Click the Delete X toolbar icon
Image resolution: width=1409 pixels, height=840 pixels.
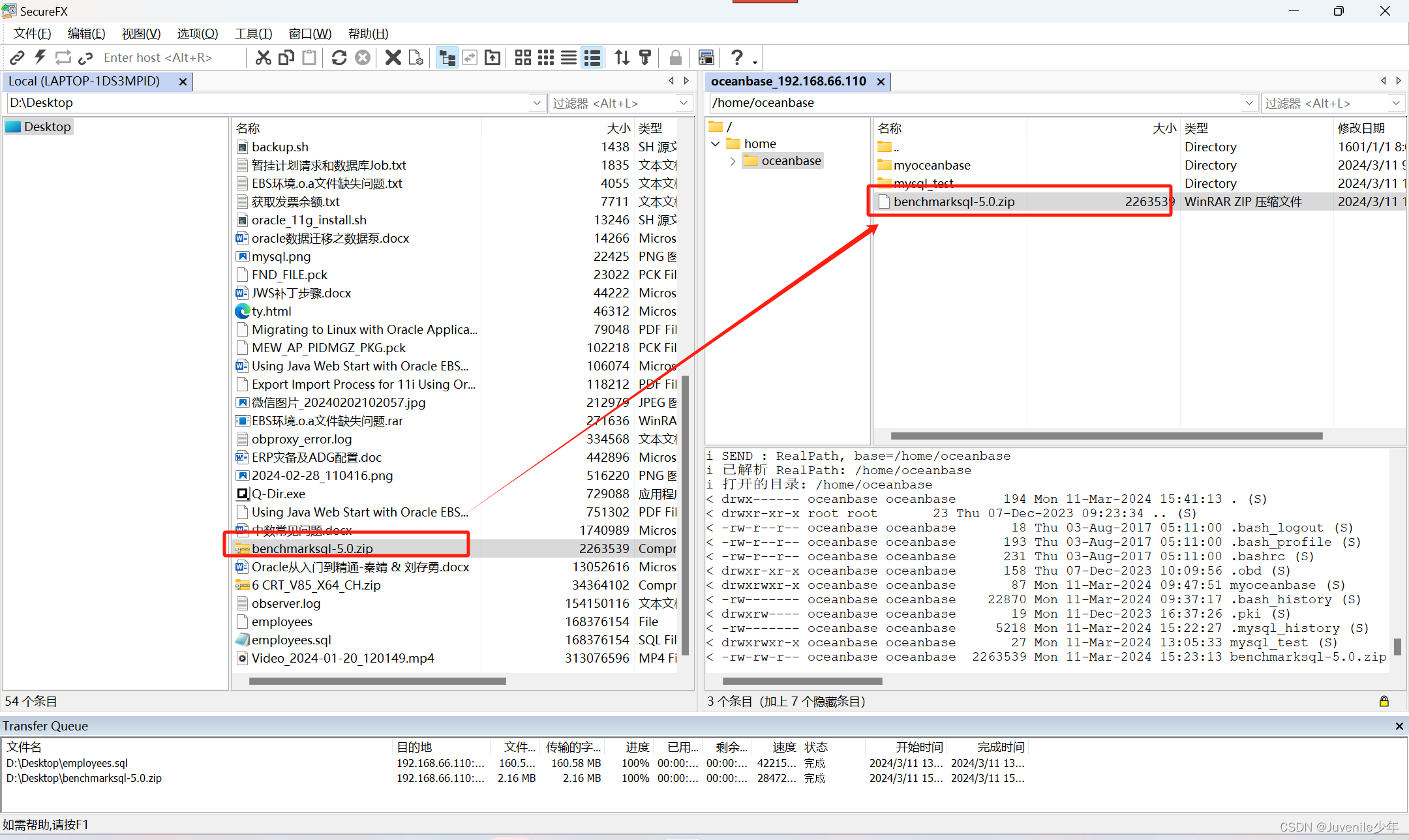coord(393,58)
